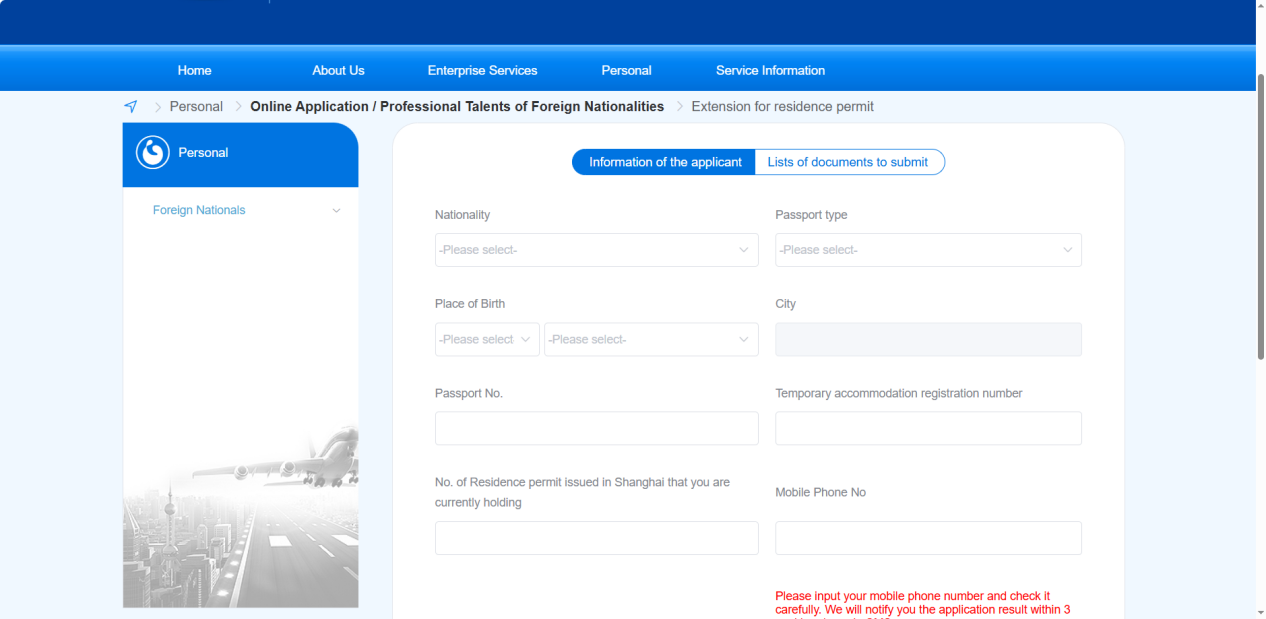This screenshot has height=619, width=1266.
Task: Click Extension for residence permit breadcrumb
Action: (783, 106)
